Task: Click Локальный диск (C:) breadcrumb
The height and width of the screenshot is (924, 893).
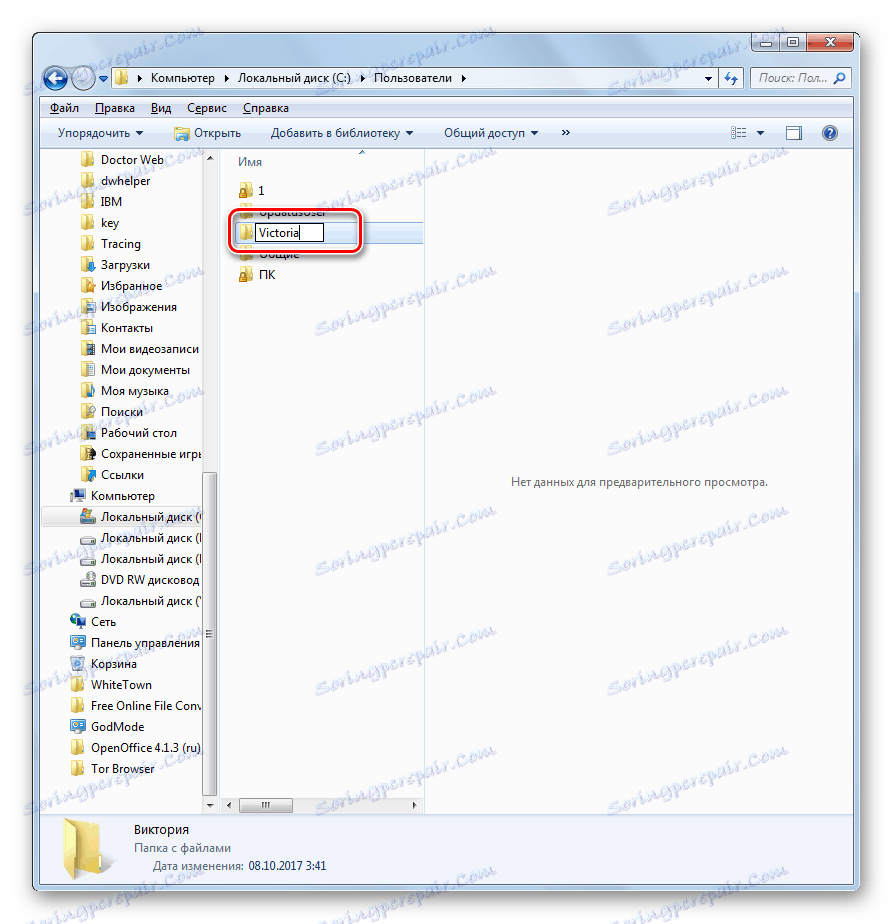Action: [294, 78]
